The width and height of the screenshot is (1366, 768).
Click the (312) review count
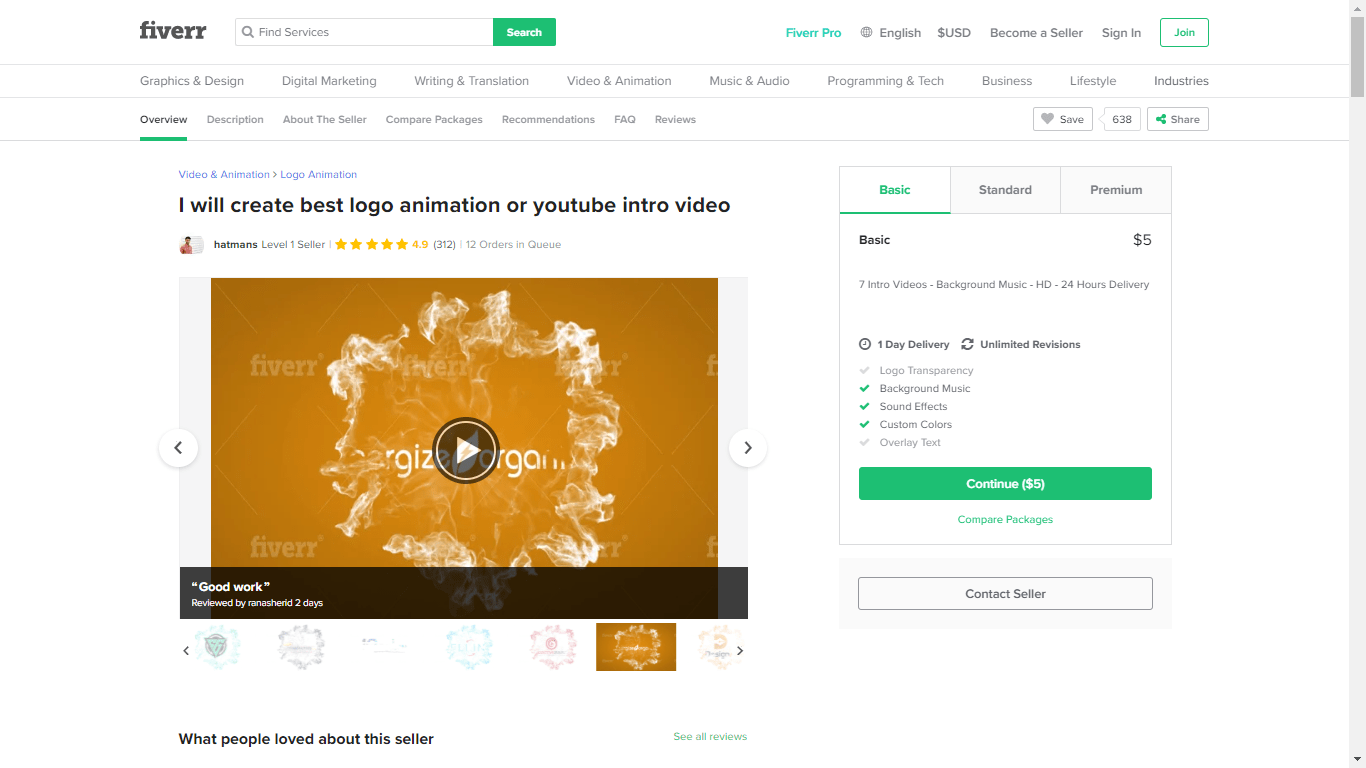tap(444, 244)
